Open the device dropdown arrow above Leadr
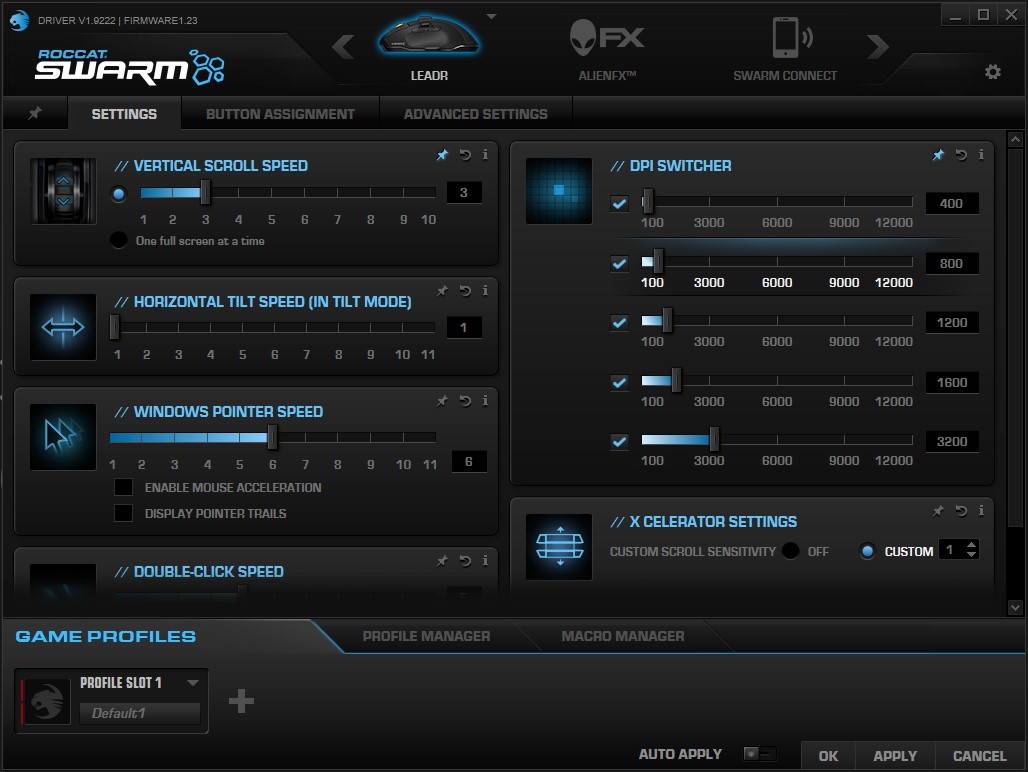 pyautogui.click(x=491, y=16)
